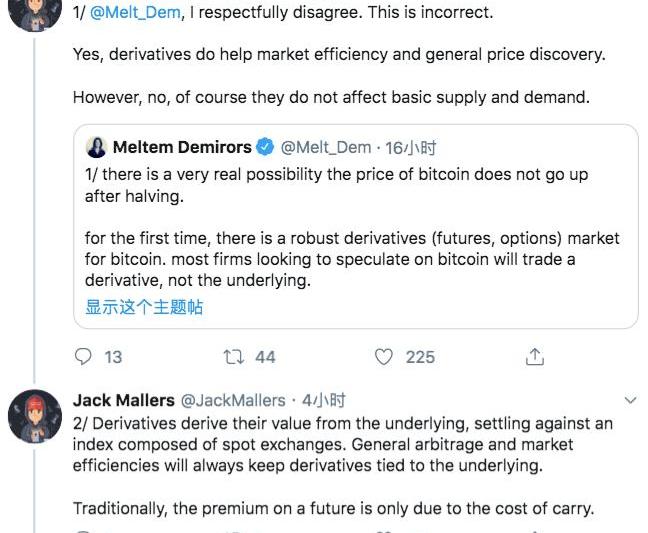Open Jack Mallers' profile picture on the second tweet
648x533 pixels.
point(35,415)
